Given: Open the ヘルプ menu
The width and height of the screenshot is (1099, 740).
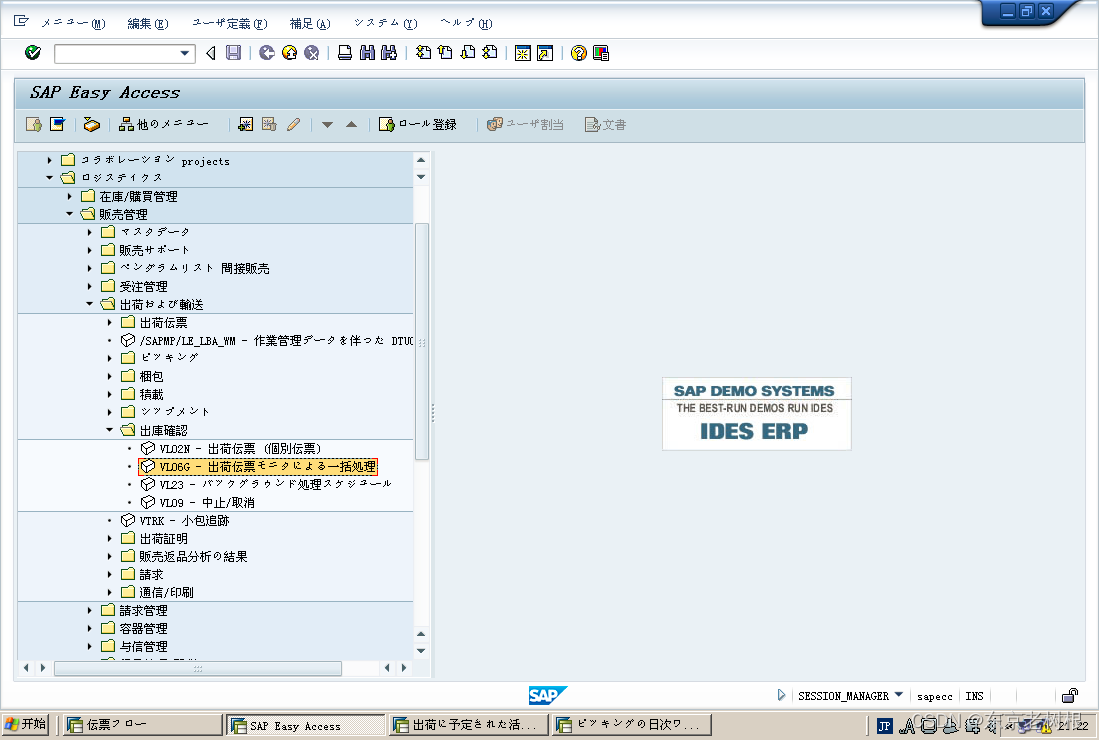Looking at the screenshot, I should (466, 23).
